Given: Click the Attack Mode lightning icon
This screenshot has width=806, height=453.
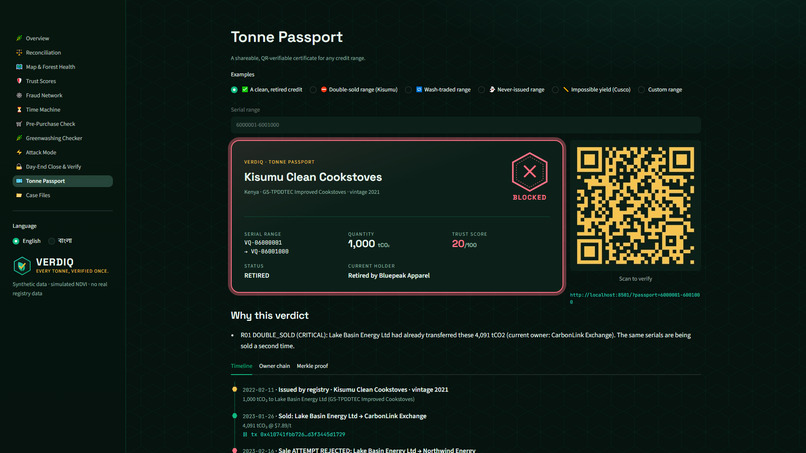Looking at the screenshot, I should [19, 152].
